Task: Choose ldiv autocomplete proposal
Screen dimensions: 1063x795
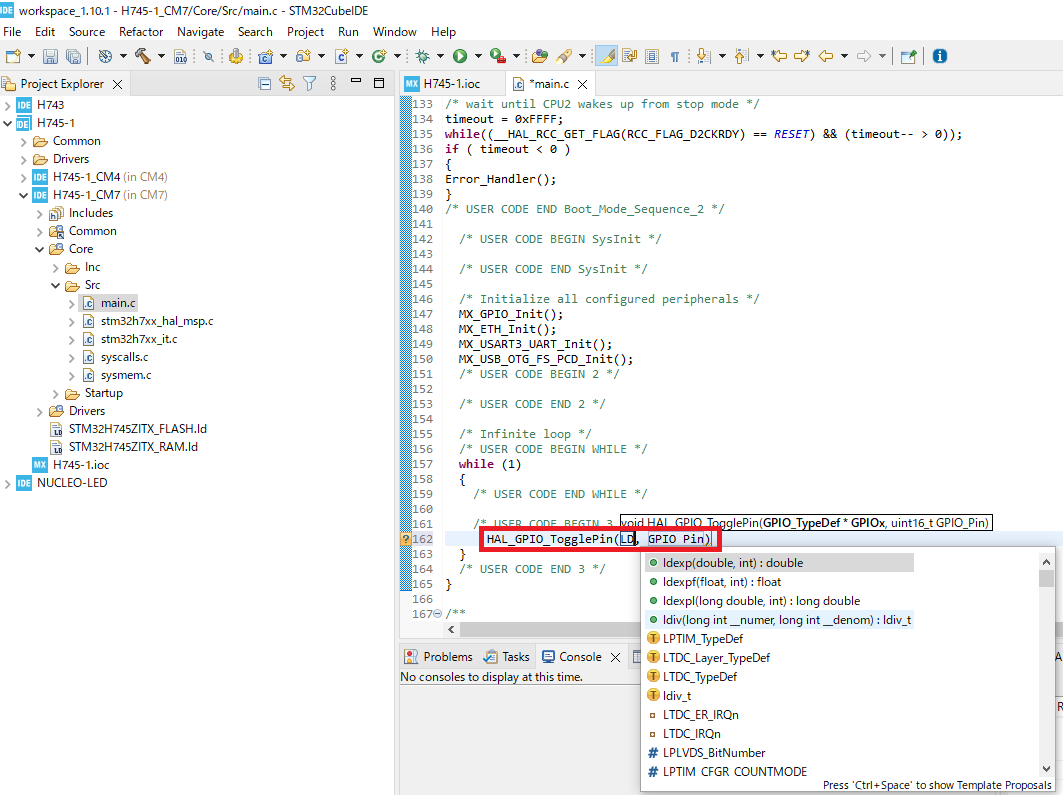Action: click(779, 619)
